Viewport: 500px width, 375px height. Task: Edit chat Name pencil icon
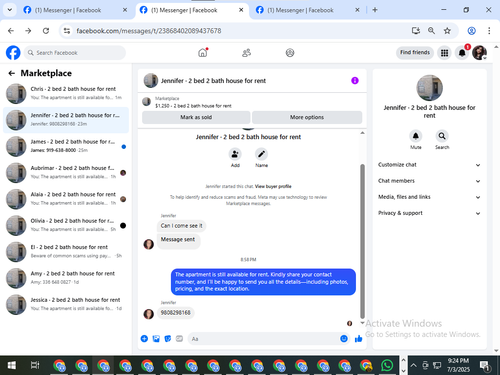pos(261,154)
